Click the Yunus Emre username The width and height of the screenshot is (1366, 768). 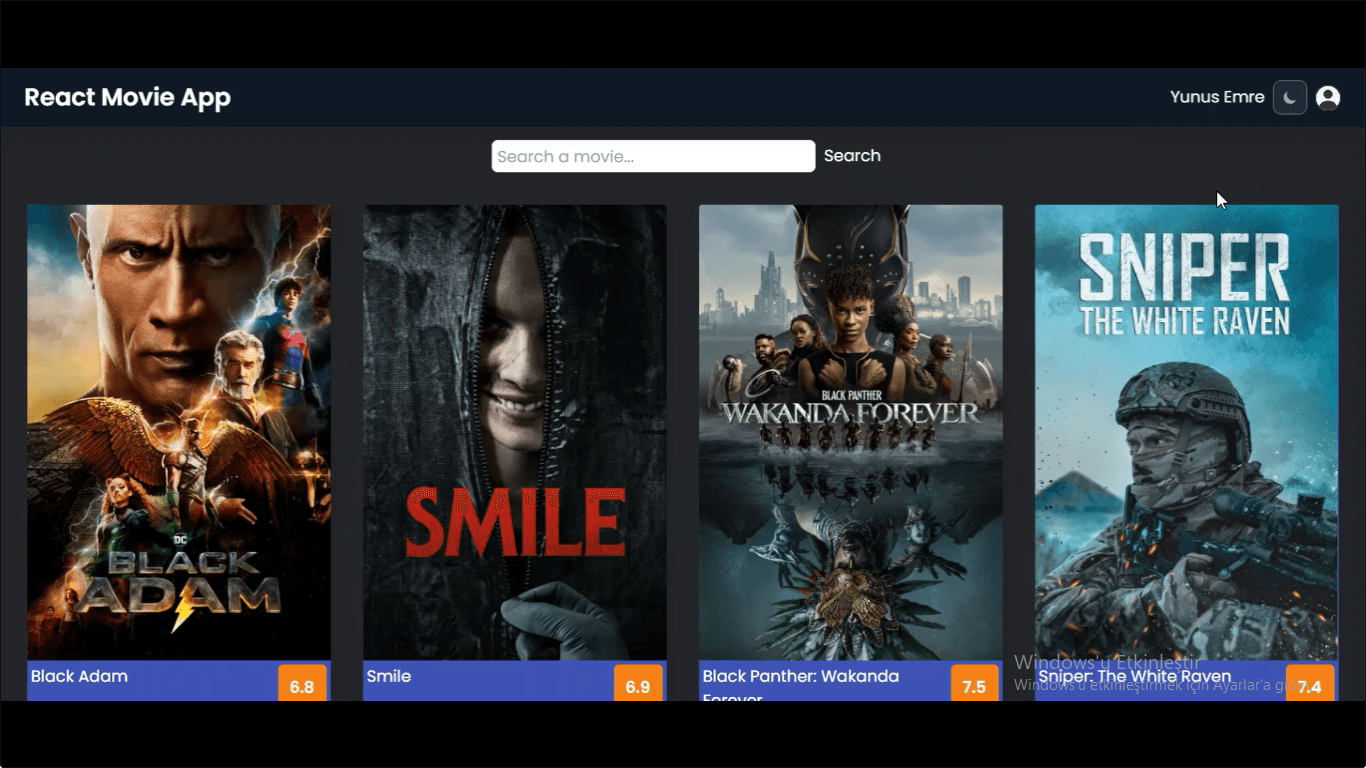(x=1217, y=97)
